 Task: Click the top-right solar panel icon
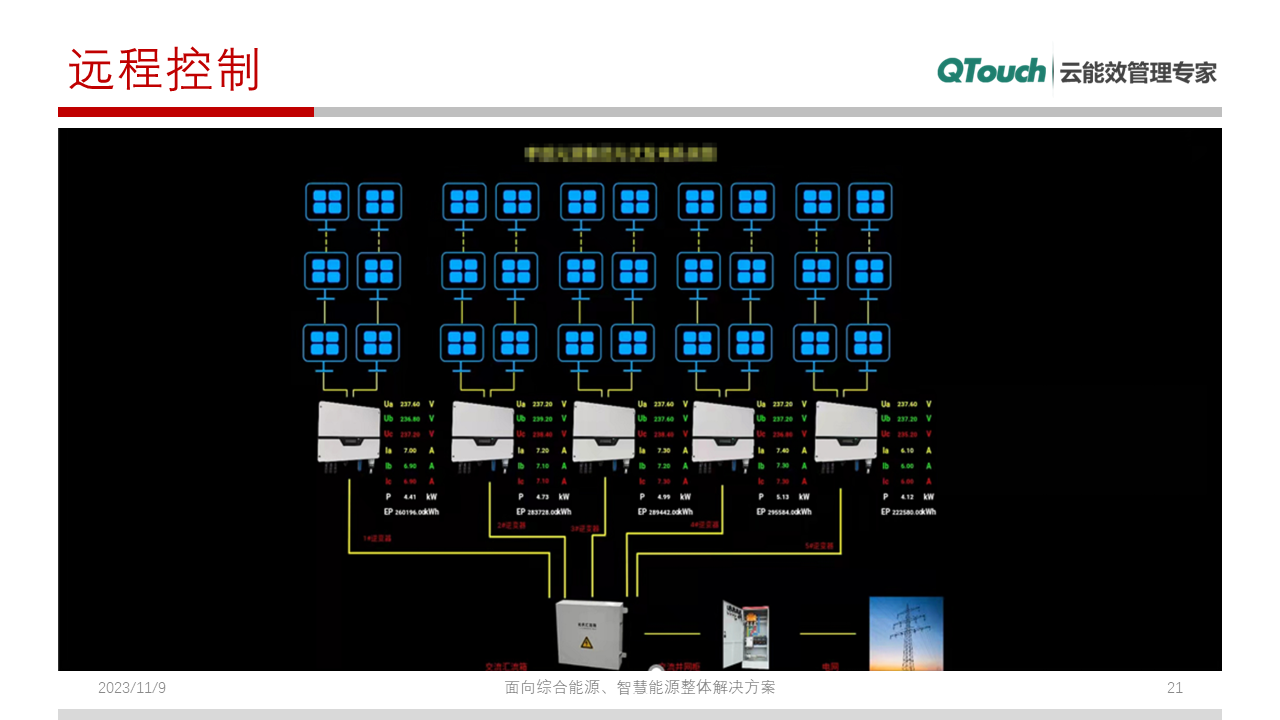point(870,202)
